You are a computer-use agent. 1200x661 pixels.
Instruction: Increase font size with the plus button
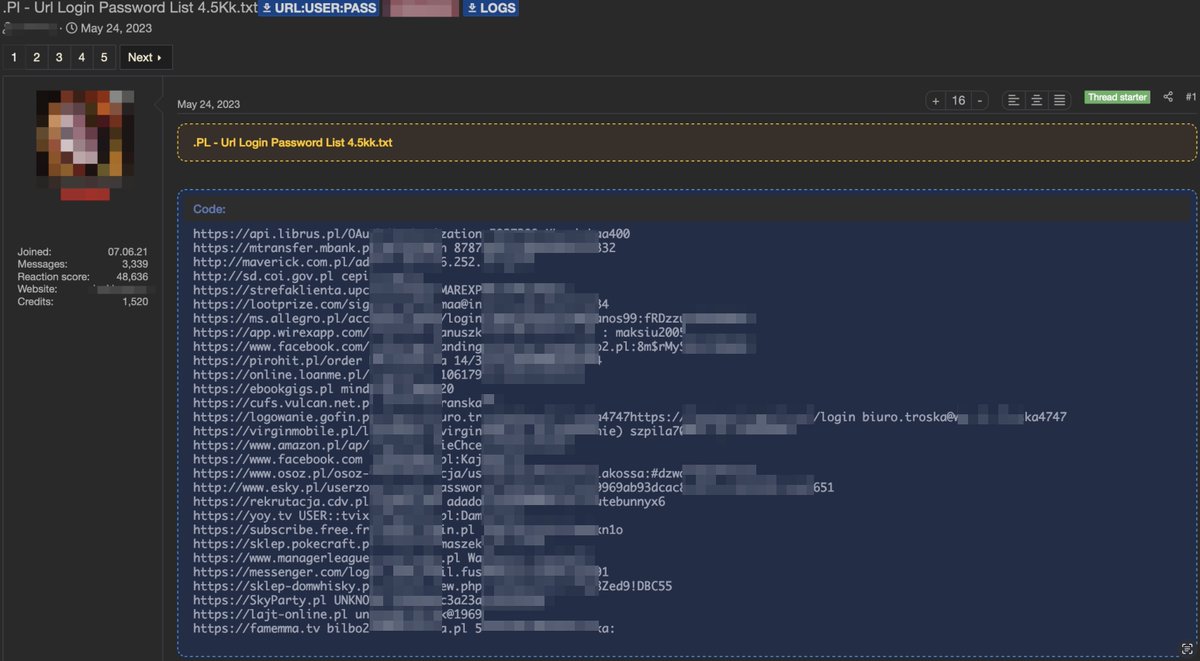(x=936, y=100)
